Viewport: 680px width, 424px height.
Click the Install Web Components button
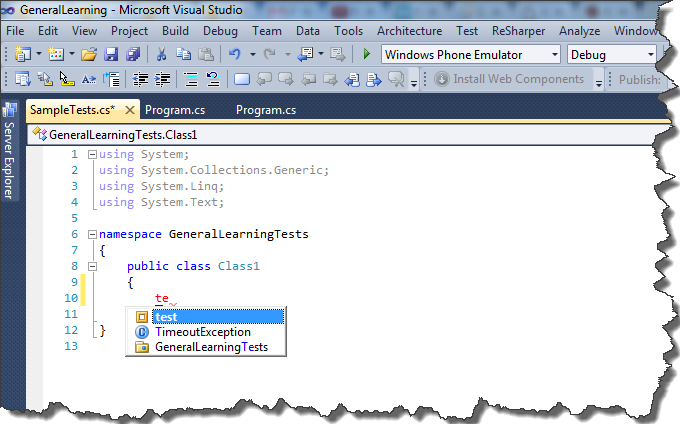click(510, 79)
